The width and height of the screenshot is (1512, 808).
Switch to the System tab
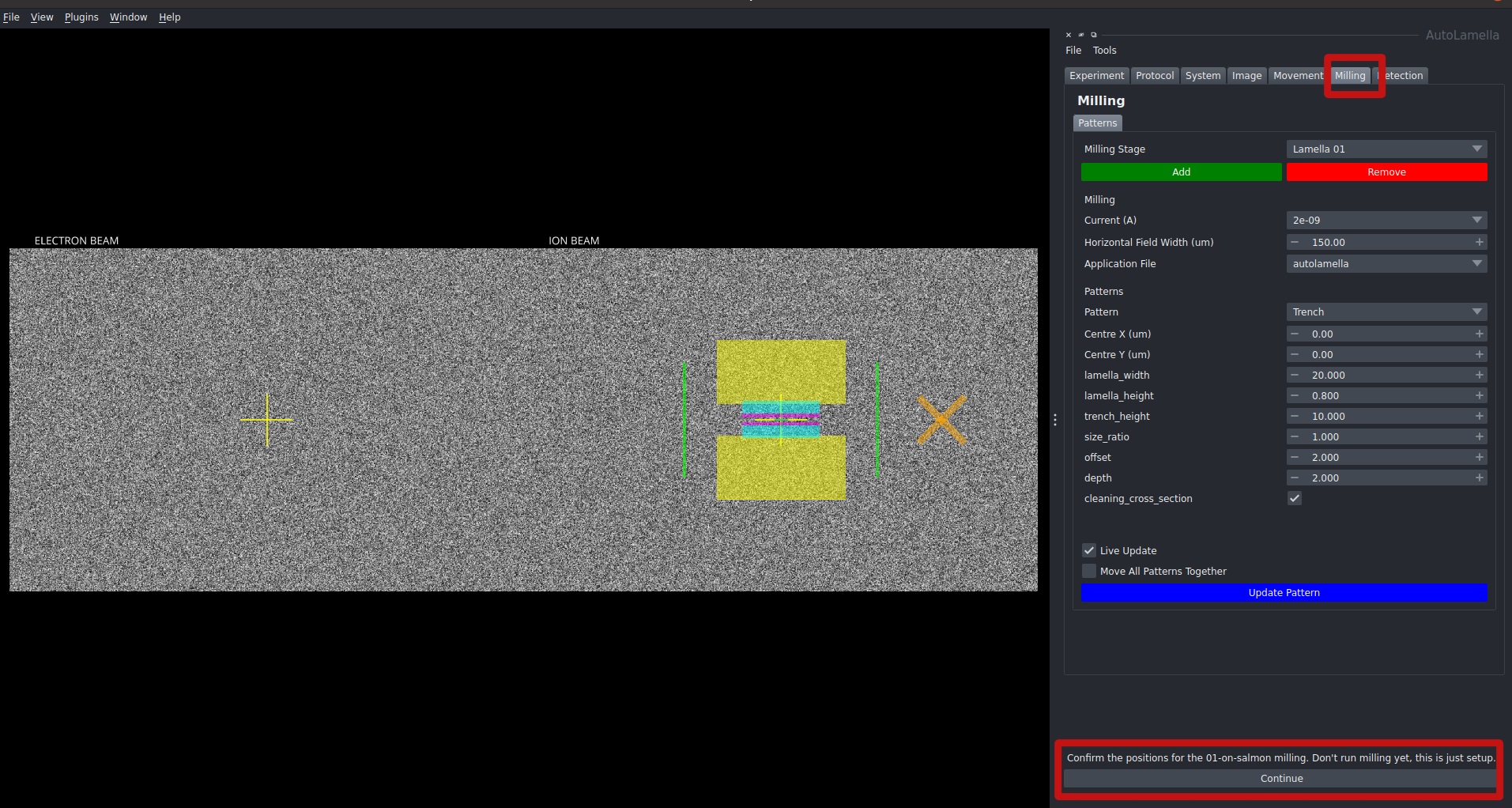1203,76
